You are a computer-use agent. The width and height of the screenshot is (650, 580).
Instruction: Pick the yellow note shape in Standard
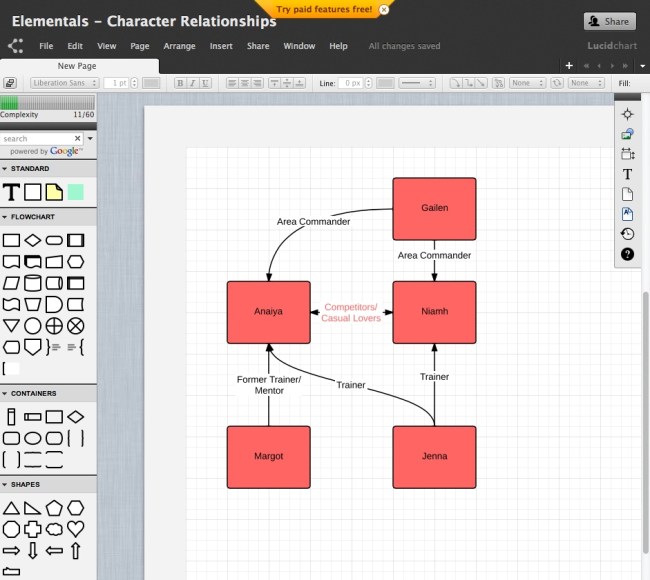pyautogui.click(x=54, y=191)
